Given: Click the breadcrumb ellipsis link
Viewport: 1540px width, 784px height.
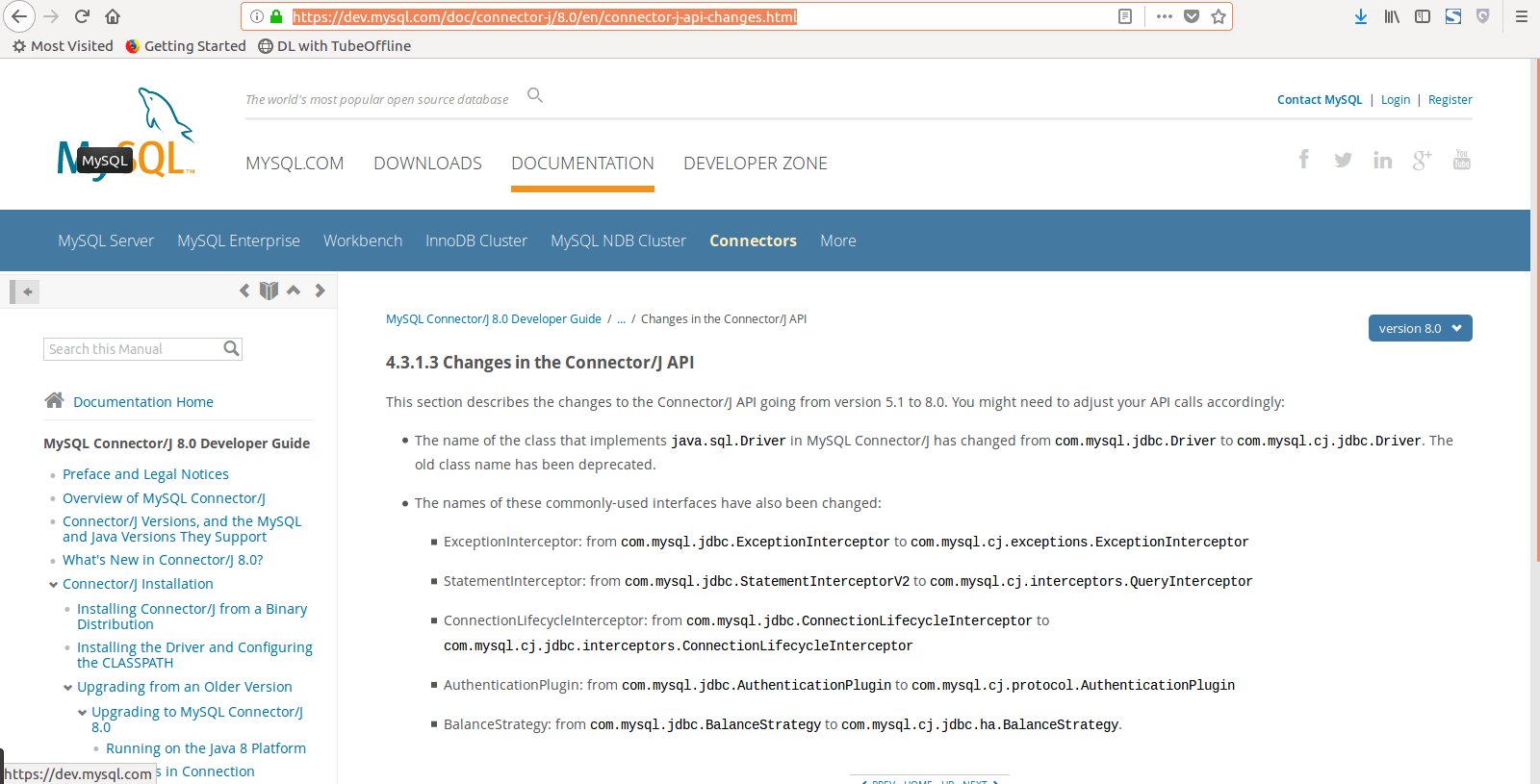Looking at the screenshot, I should click(x=621, y=319).
